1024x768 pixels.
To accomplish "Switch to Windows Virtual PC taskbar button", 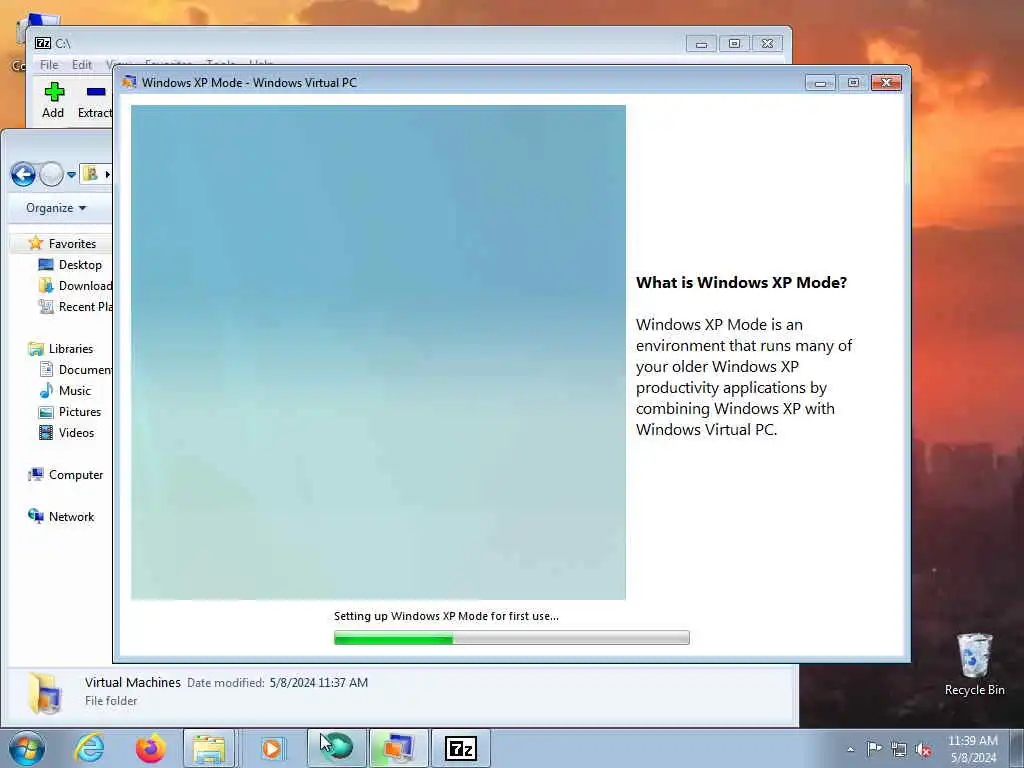I will (398, 748).
